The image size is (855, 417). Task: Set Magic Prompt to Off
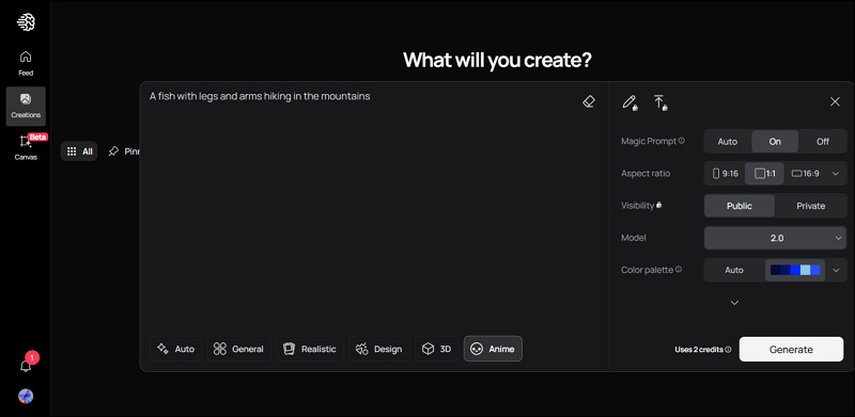pyautogui.click(x=823, y=141)
